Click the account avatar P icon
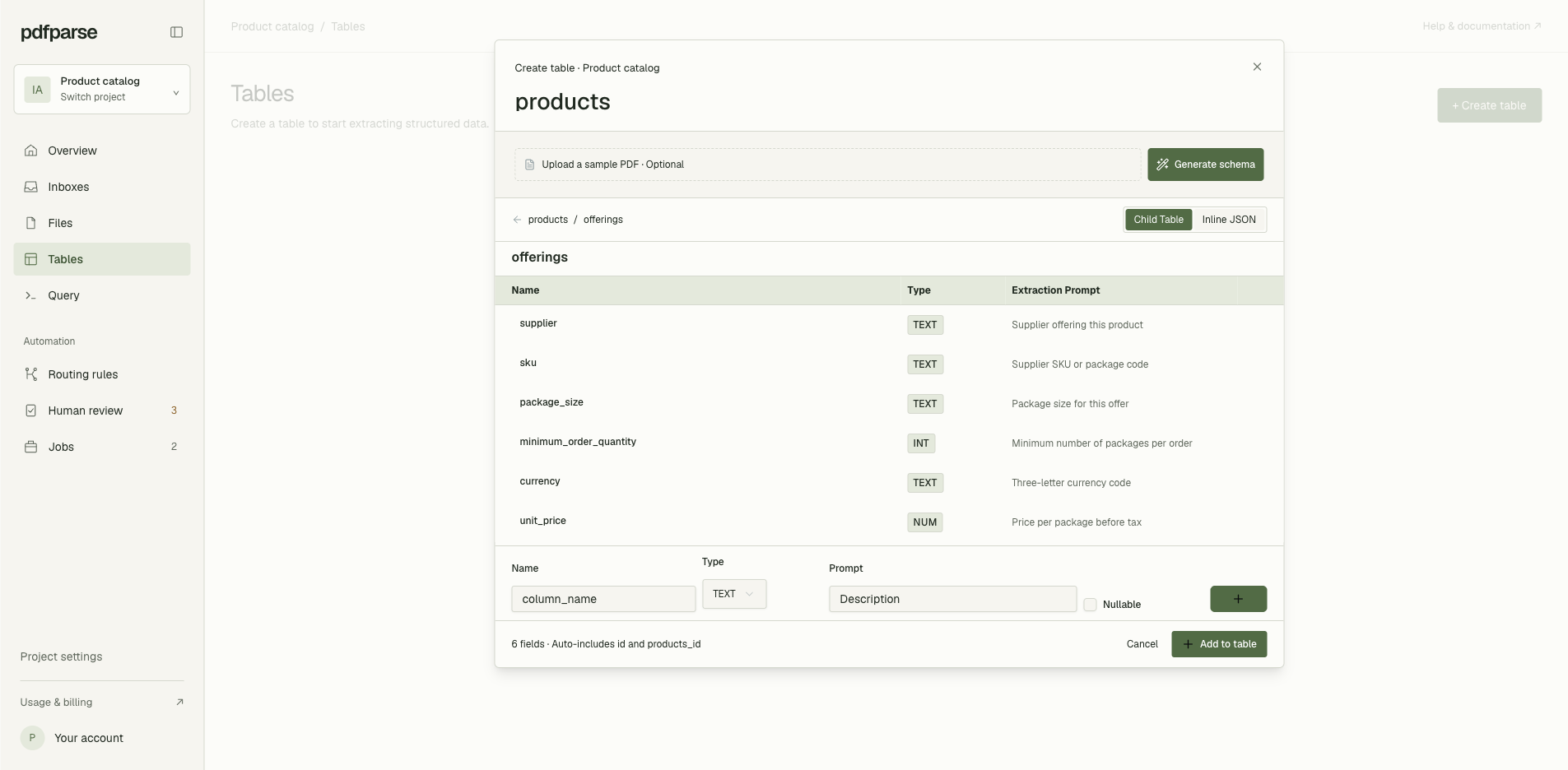The height and width of the screenshot is (770, 1568). coord(32,738)
